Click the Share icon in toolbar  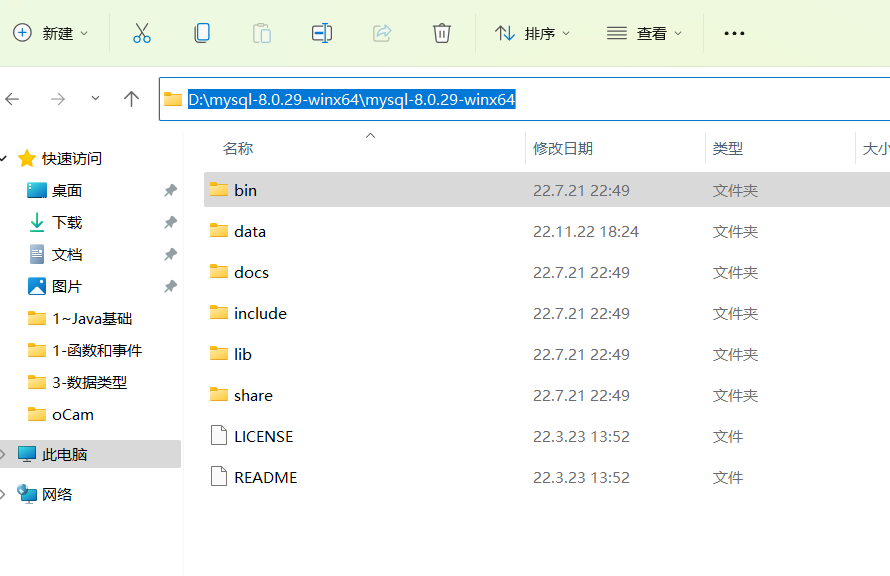[382, 33]
